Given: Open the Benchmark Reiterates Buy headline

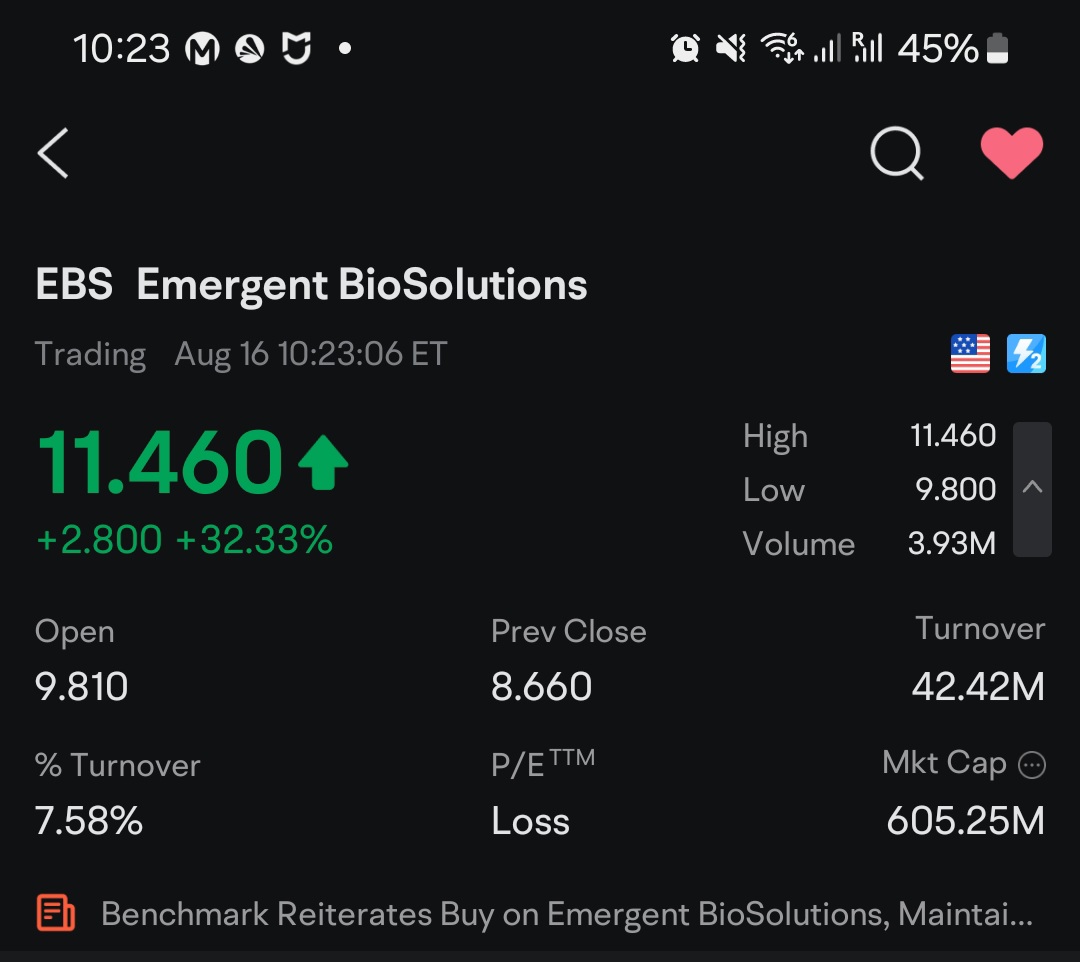Looking at the screenshot, I should click(x=566, y=914).
